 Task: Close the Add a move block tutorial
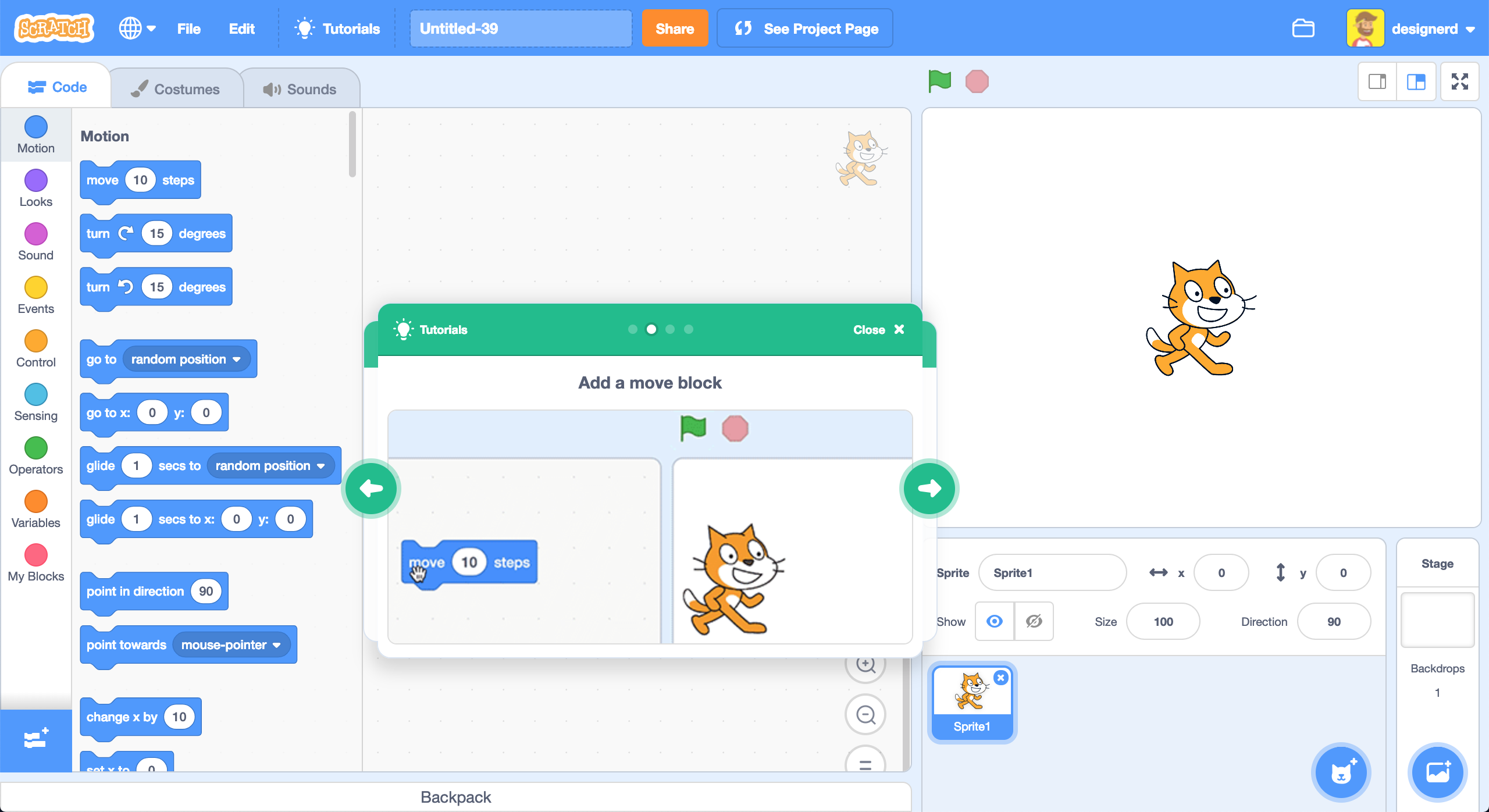(879, 329)
